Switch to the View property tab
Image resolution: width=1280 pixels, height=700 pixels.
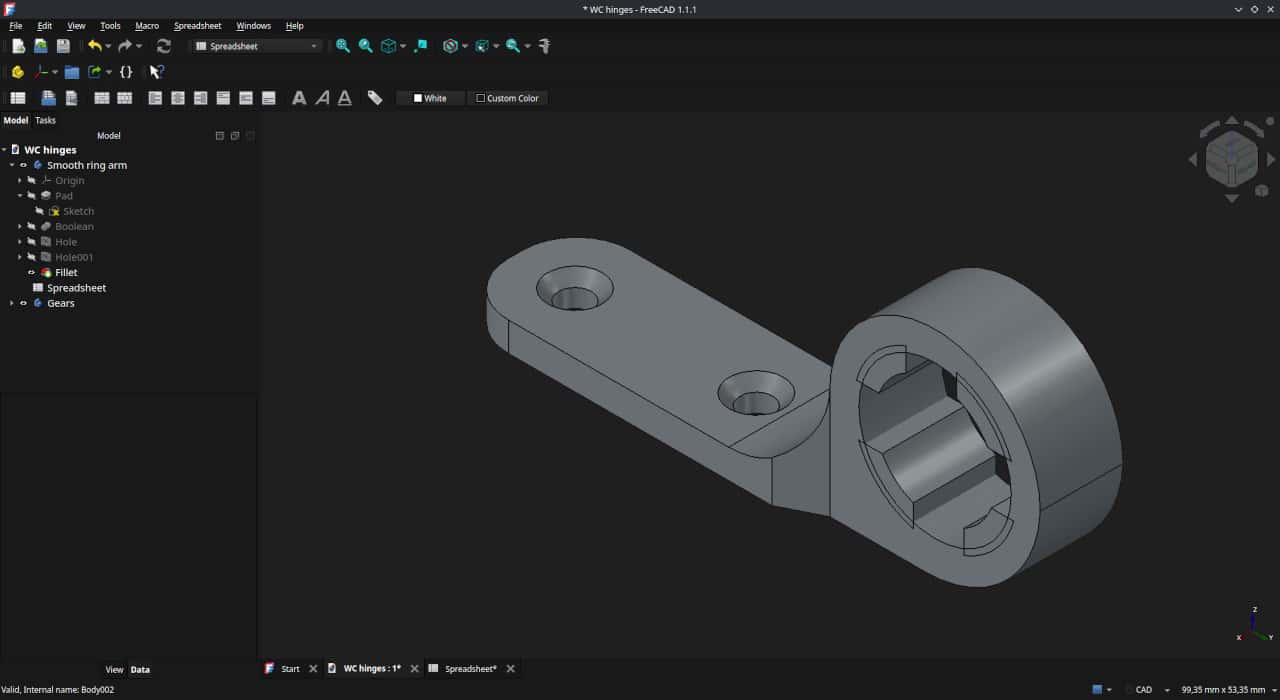tap(114, 670)
